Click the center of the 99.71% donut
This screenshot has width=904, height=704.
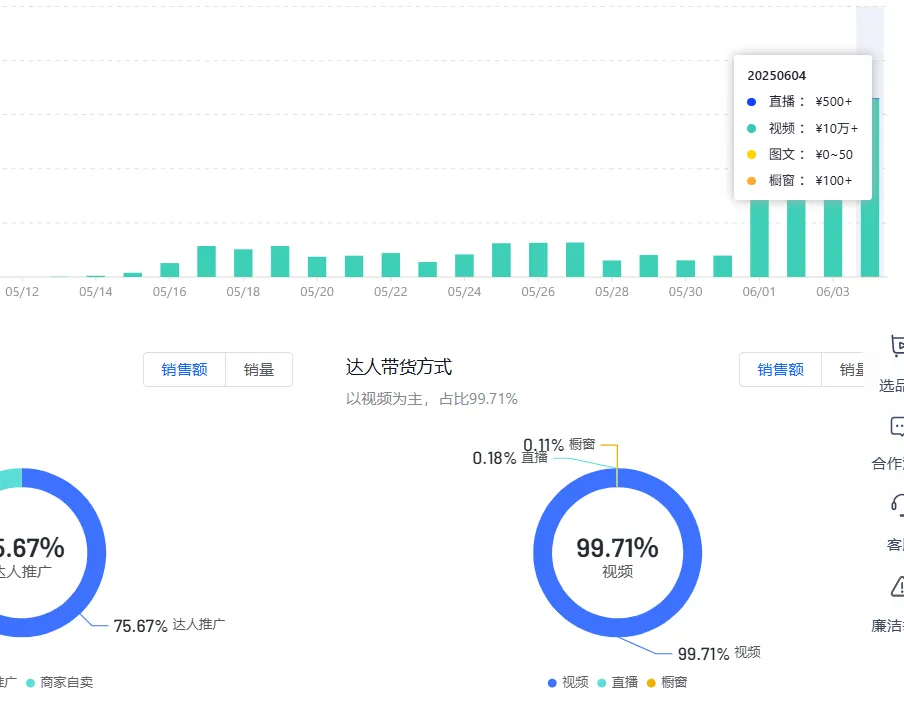(618, 552)
